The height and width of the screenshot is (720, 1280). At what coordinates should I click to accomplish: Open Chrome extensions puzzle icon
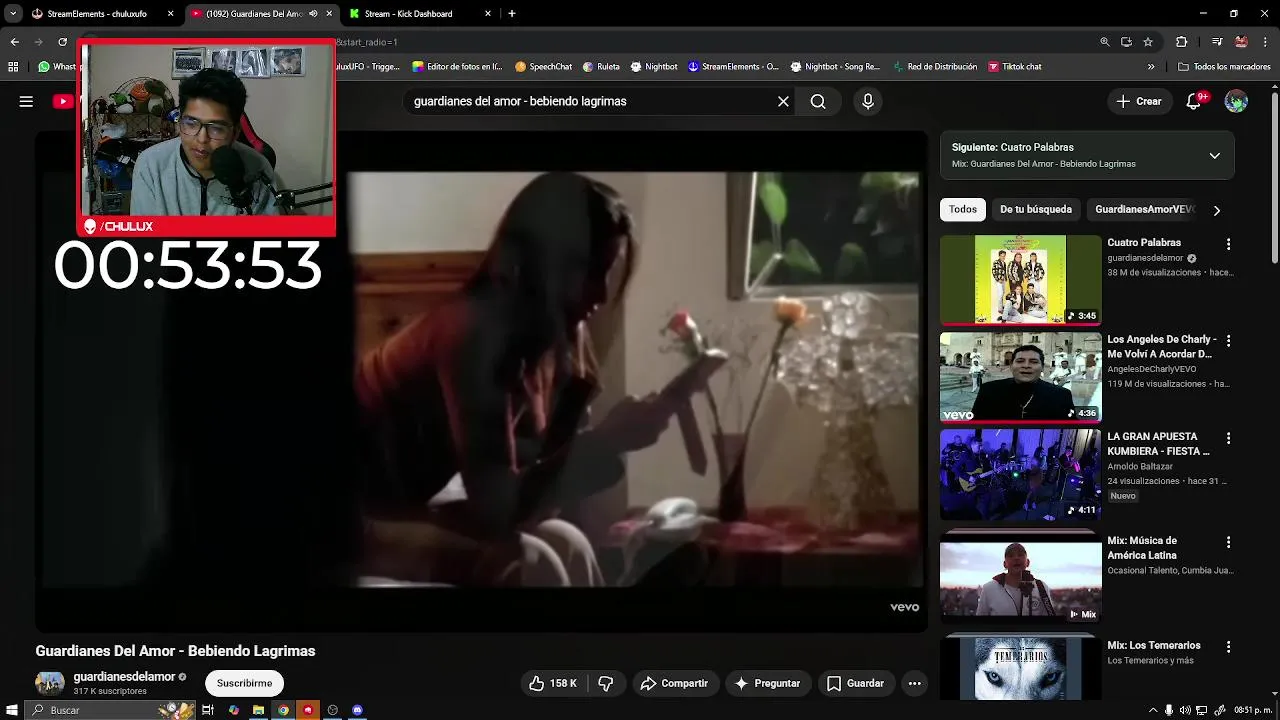pos(1181,42)
